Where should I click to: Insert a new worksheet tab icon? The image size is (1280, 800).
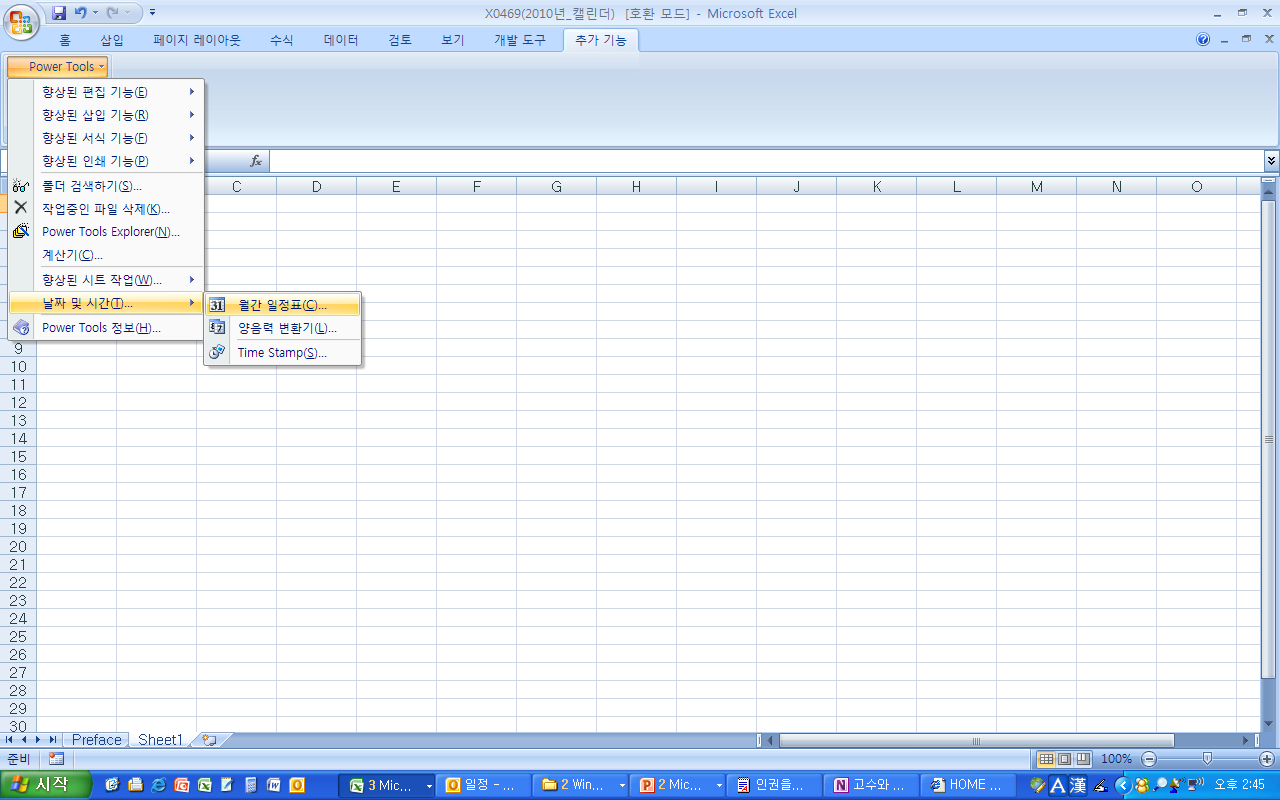[x=209, y=740]
